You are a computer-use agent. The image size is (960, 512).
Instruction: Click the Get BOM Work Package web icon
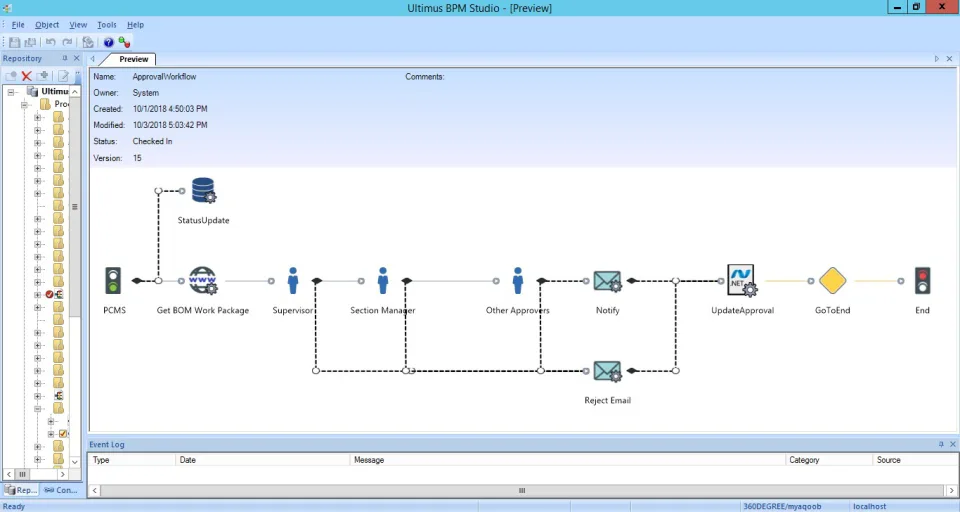(x=203, y=280)
